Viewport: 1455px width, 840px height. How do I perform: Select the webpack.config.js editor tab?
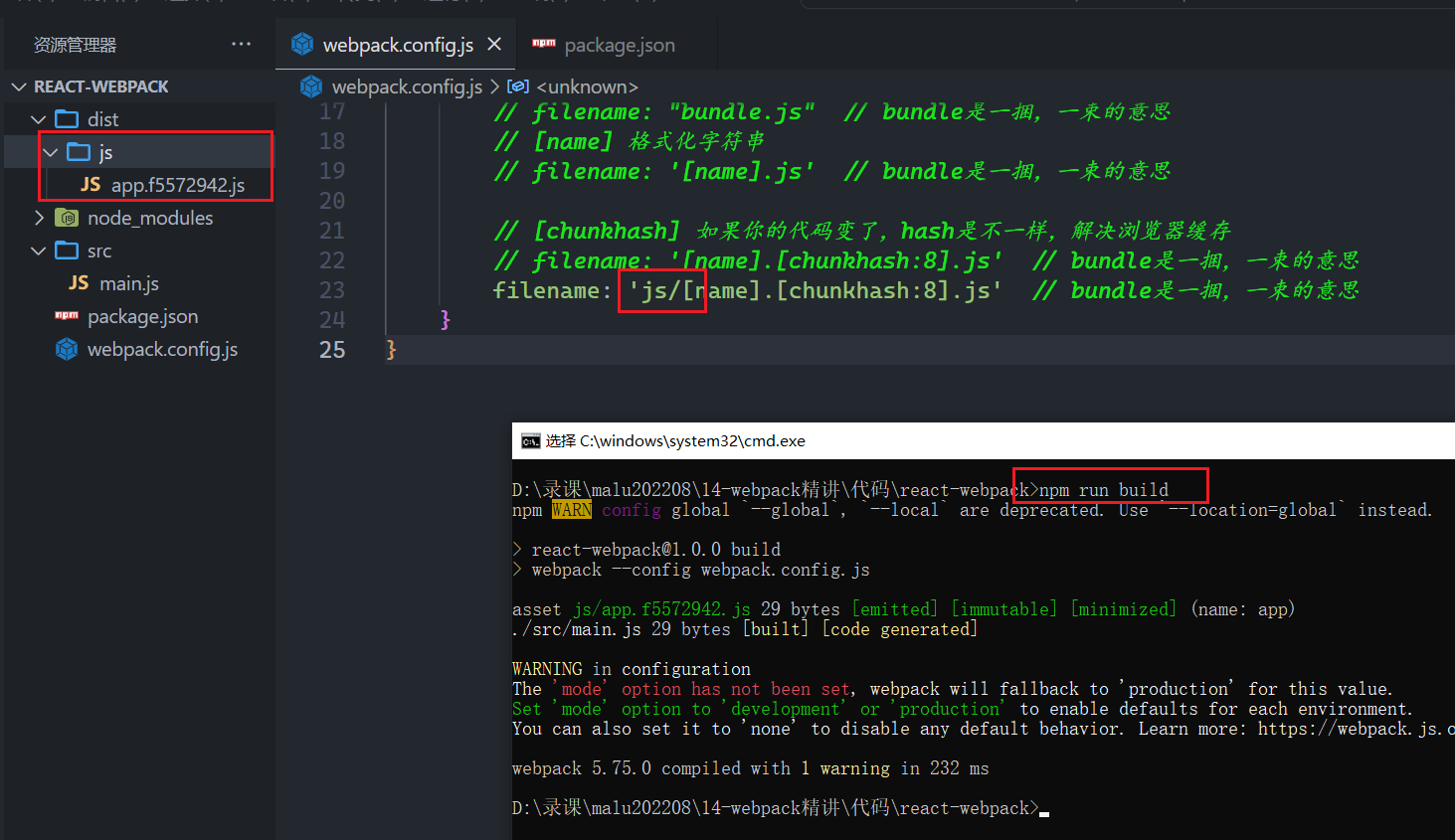(398, 45)
